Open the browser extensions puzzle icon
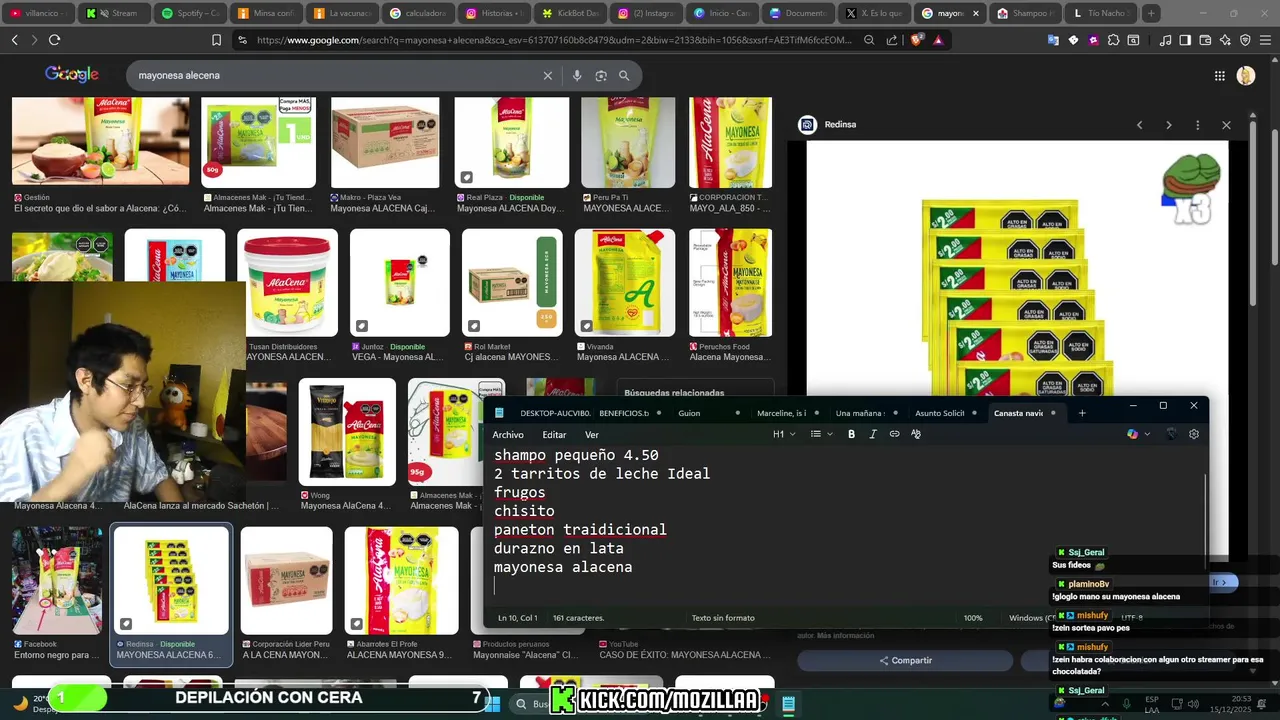This screenshot has width=1280, height=720. 1113,40
